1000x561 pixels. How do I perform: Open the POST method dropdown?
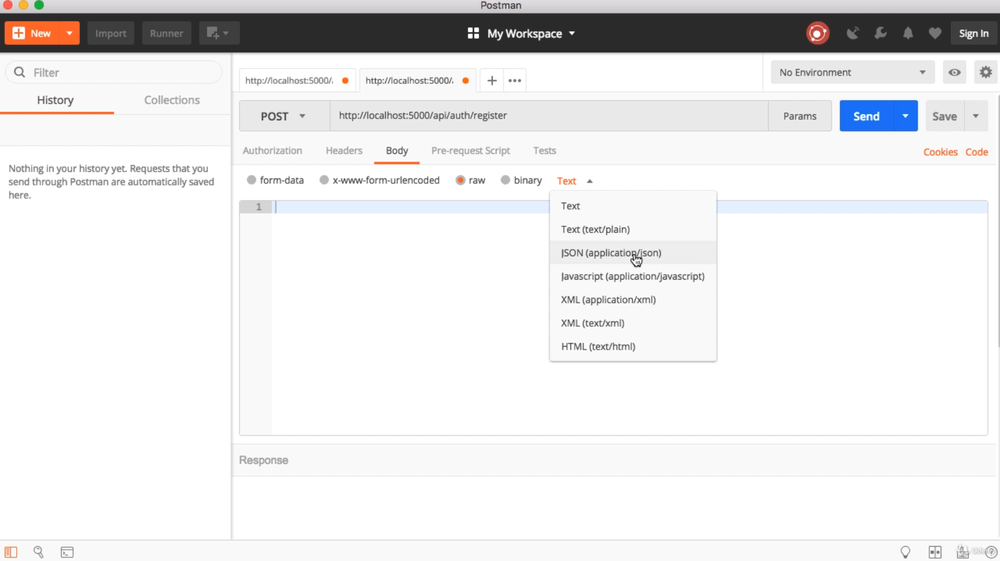tap(284, 116)
